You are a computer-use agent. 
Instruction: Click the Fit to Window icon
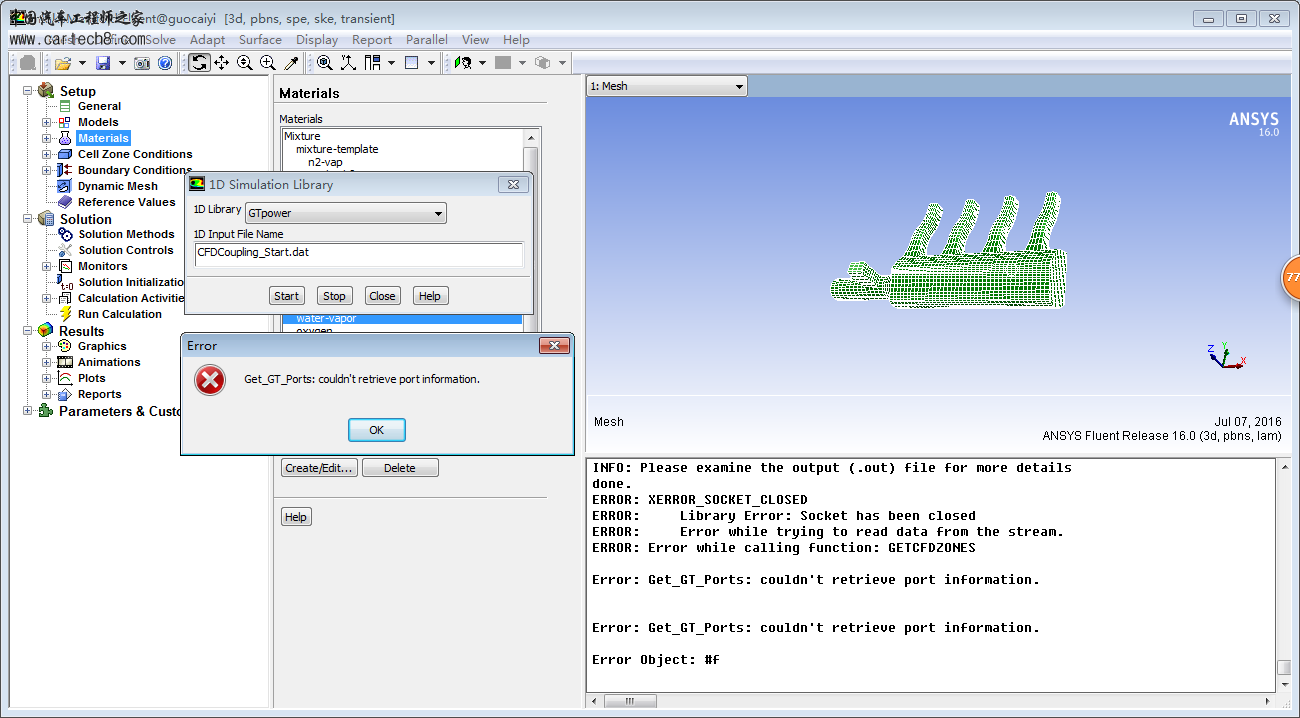[324, 63]
